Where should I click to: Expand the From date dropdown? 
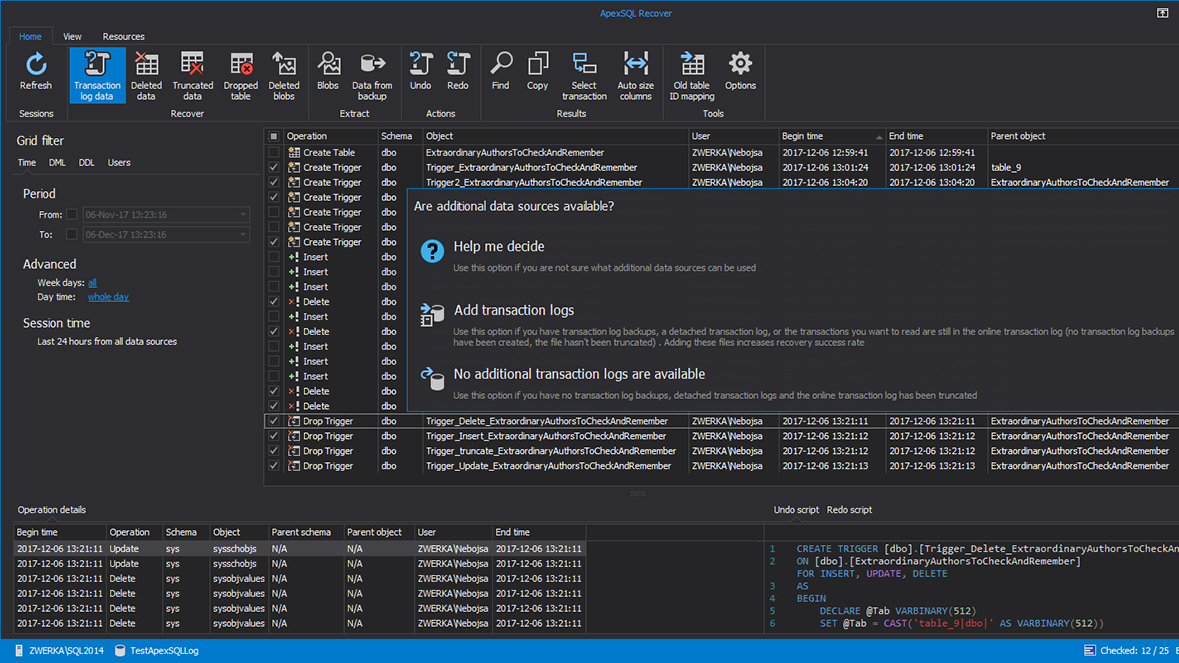(242, 215)
